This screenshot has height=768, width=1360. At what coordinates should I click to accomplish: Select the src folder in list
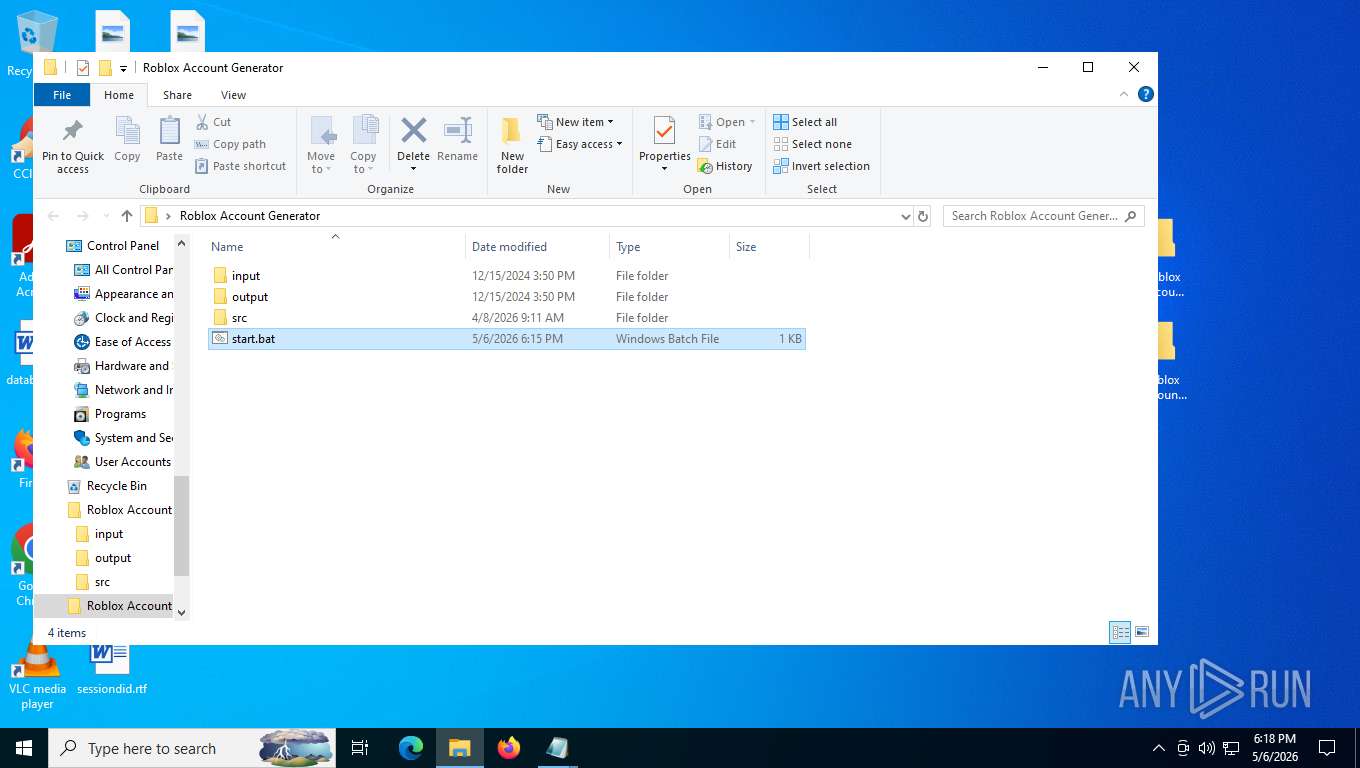tap(506, 318)
